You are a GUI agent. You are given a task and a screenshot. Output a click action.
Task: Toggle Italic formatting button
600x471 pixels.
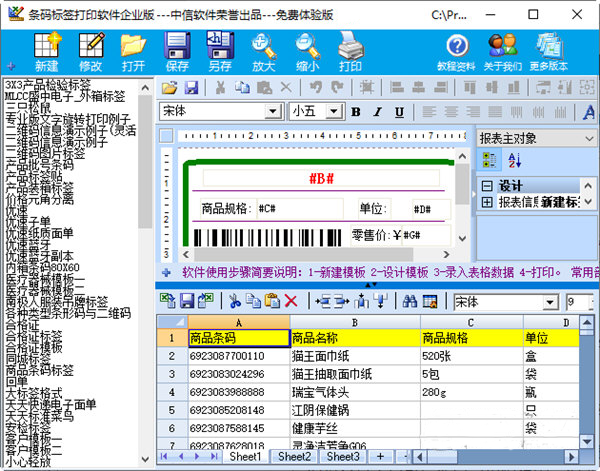tap(378, 112)
